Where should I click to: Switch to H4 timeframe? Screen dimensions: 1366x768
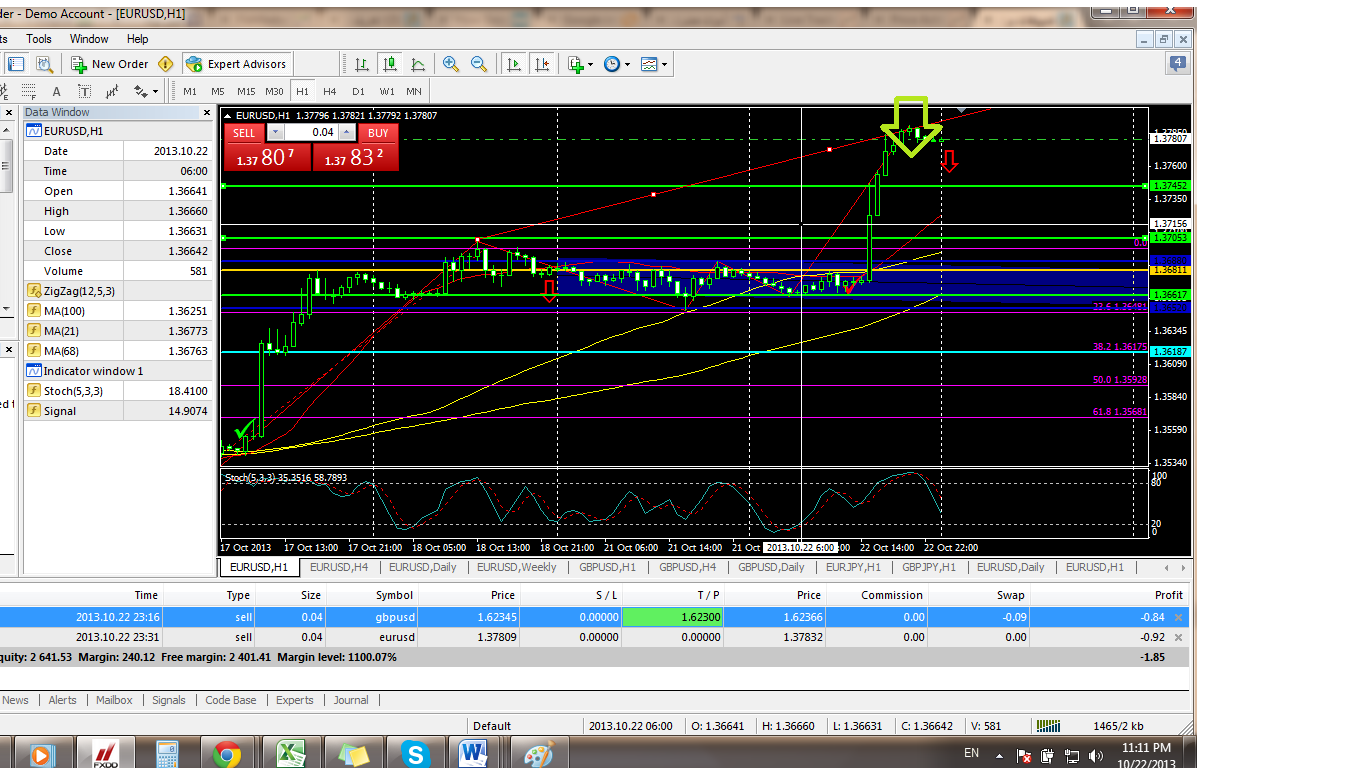[x=330, y=91]
